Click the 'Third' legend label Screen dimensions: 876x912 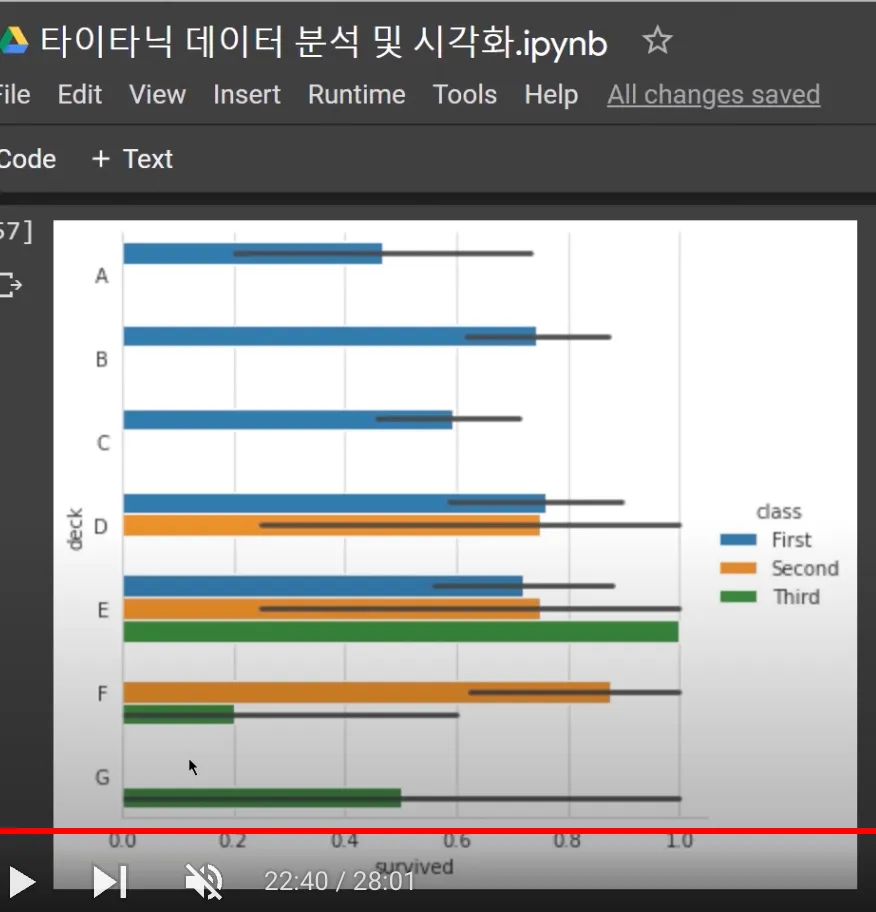click(796, 597)
